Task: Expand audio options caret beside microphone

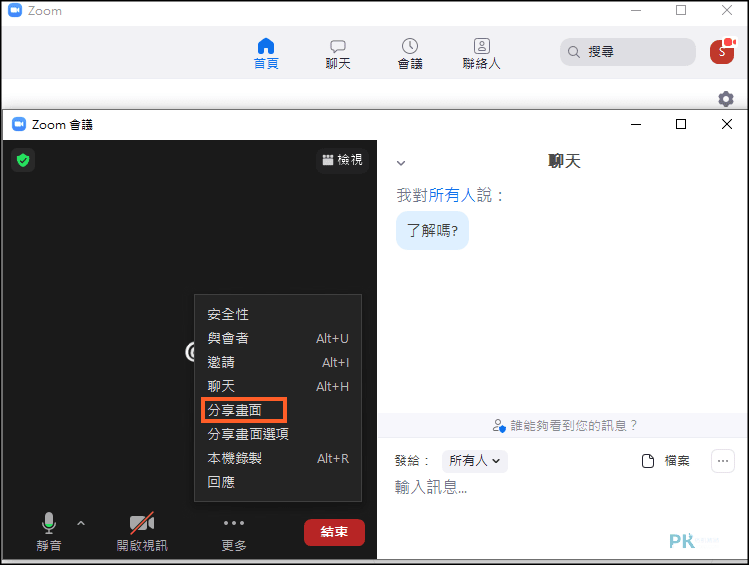Action: (x=81, y=523)
